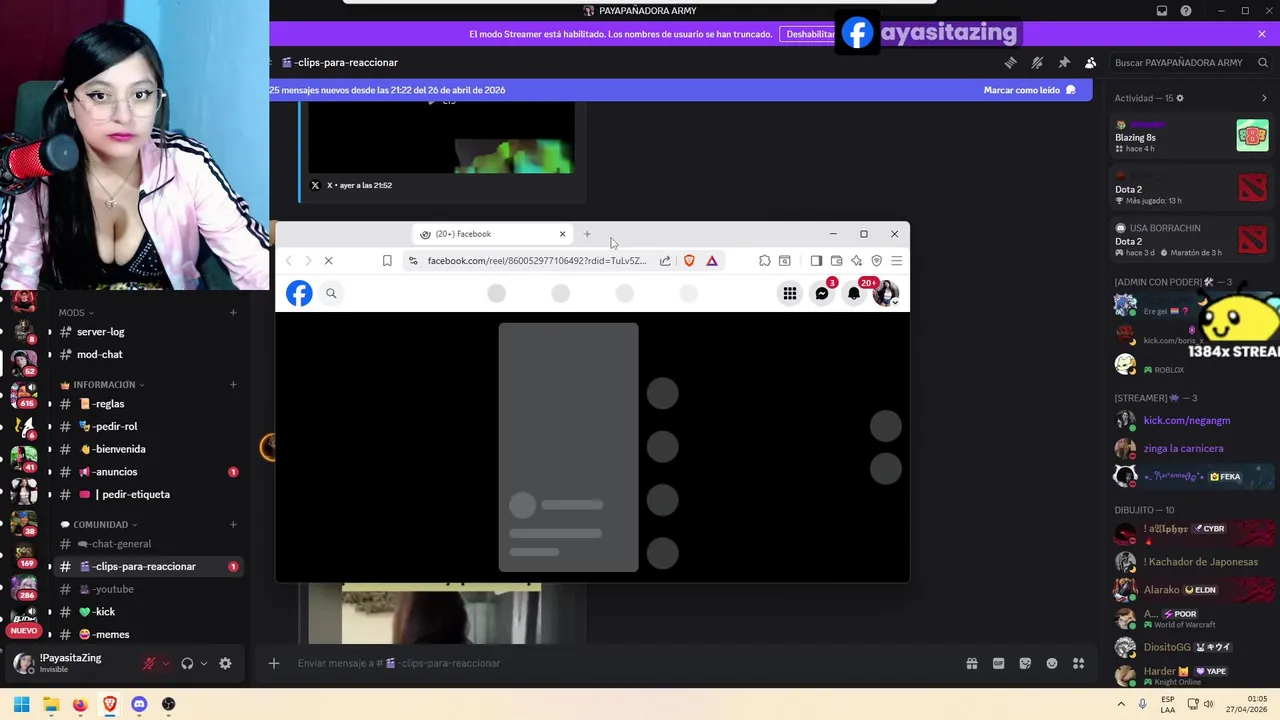Viewport: 1280px width, 720px height.
Task: Toggle channel notification bell in header
Action: [1037, 62]
